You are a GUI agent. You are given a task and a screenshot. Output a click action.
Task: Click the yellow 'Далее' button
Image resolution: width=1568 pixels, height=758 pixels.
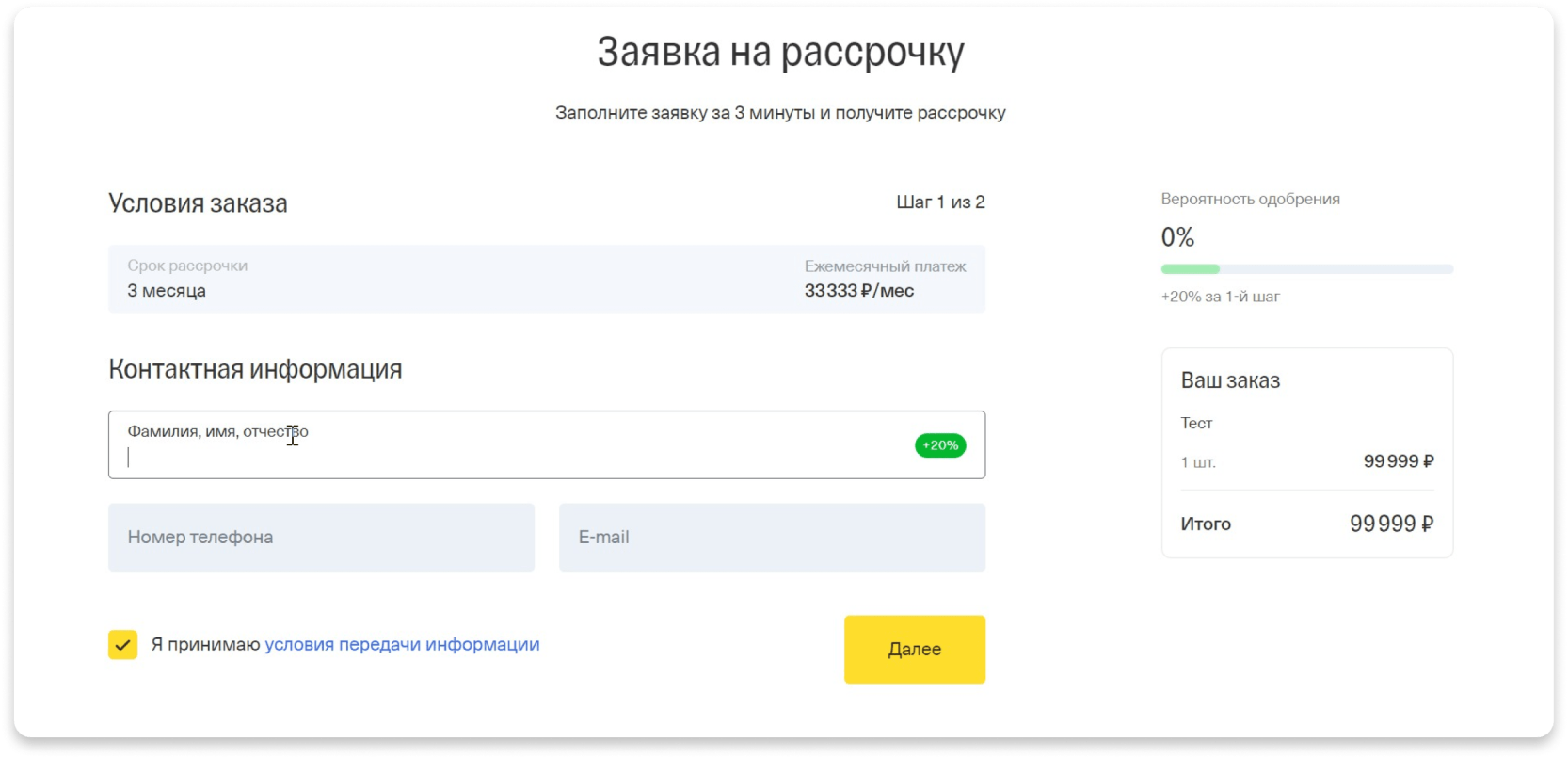914,649
